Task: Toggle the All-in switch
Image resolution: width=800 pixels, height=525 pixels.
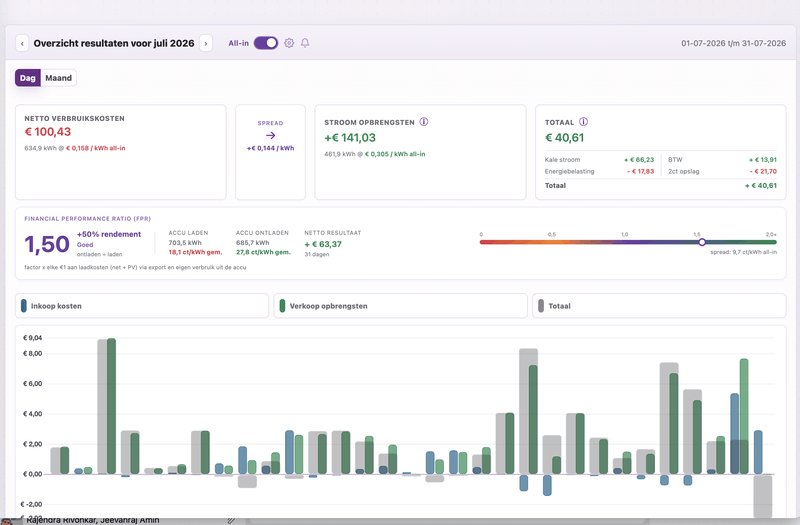Action: tap(266, 43)
